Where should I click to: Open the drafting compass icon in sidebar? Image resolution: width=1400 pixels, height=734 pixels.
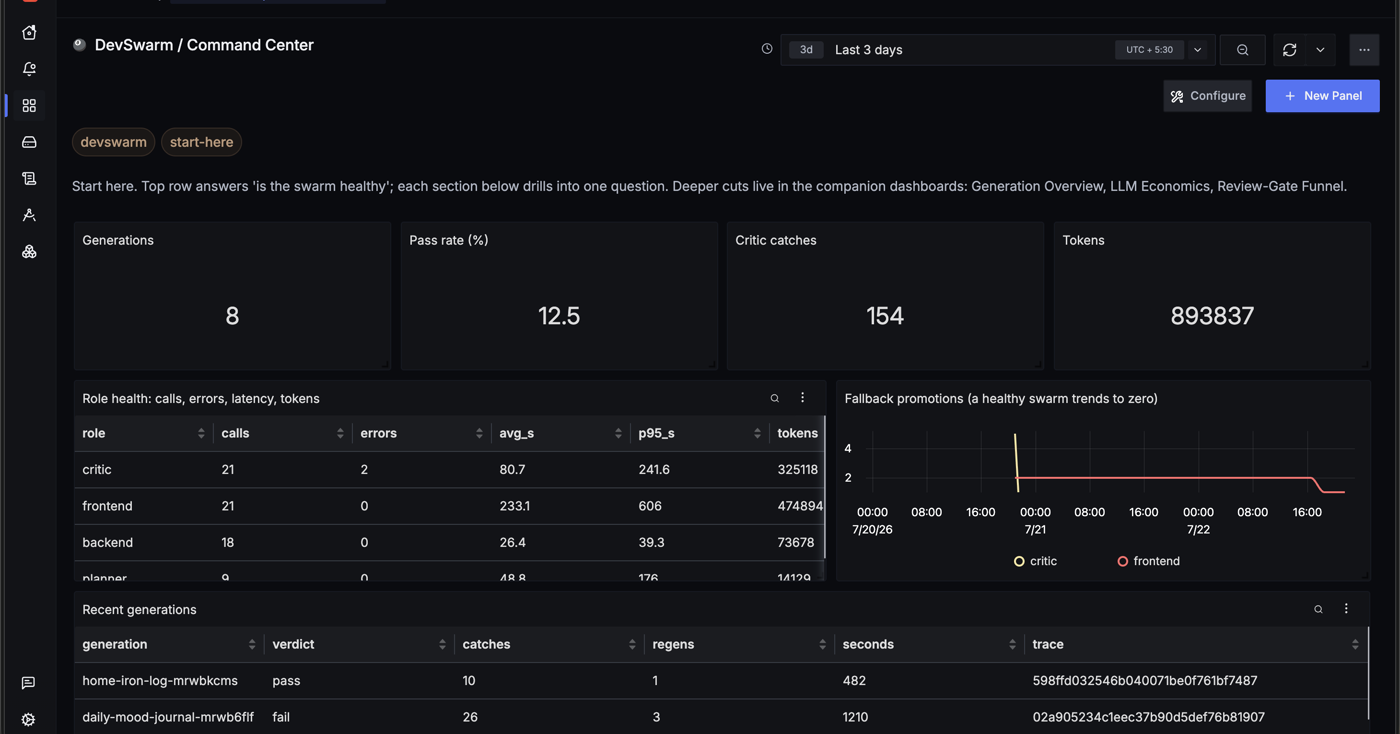click(x=29, y=215)
